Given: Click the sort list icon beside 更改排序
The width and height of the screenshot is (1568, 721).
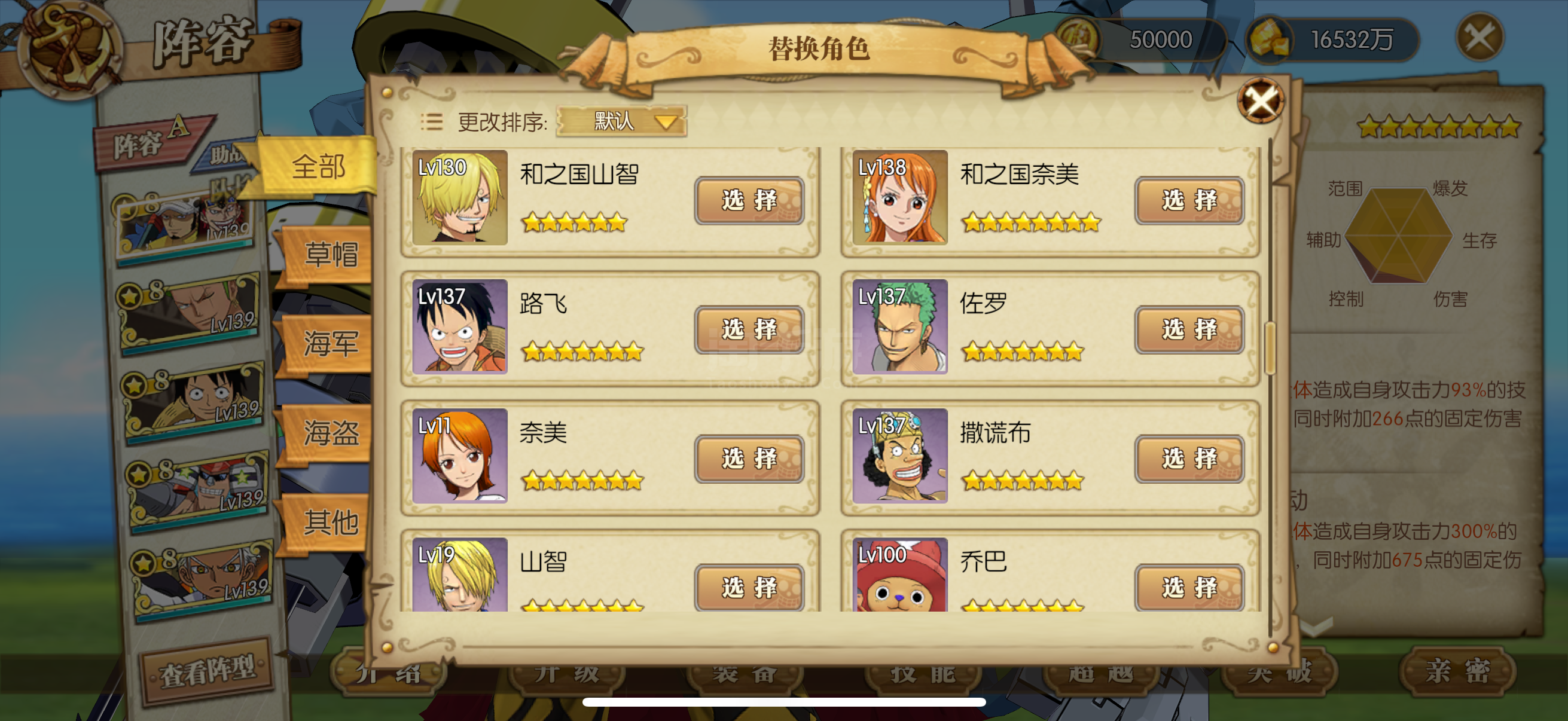Looking at the screenshot, I should point(432,121).
